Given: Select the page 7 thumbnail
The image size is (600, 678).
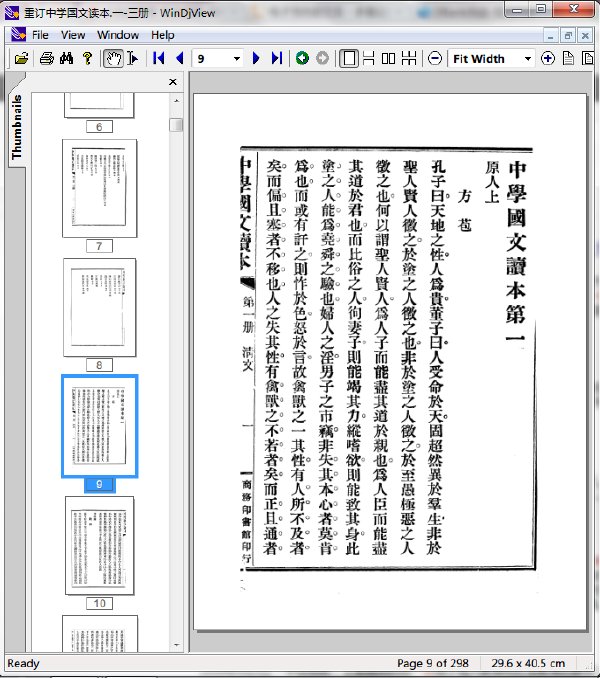Looking at the screenshot, I should point(99,188).
